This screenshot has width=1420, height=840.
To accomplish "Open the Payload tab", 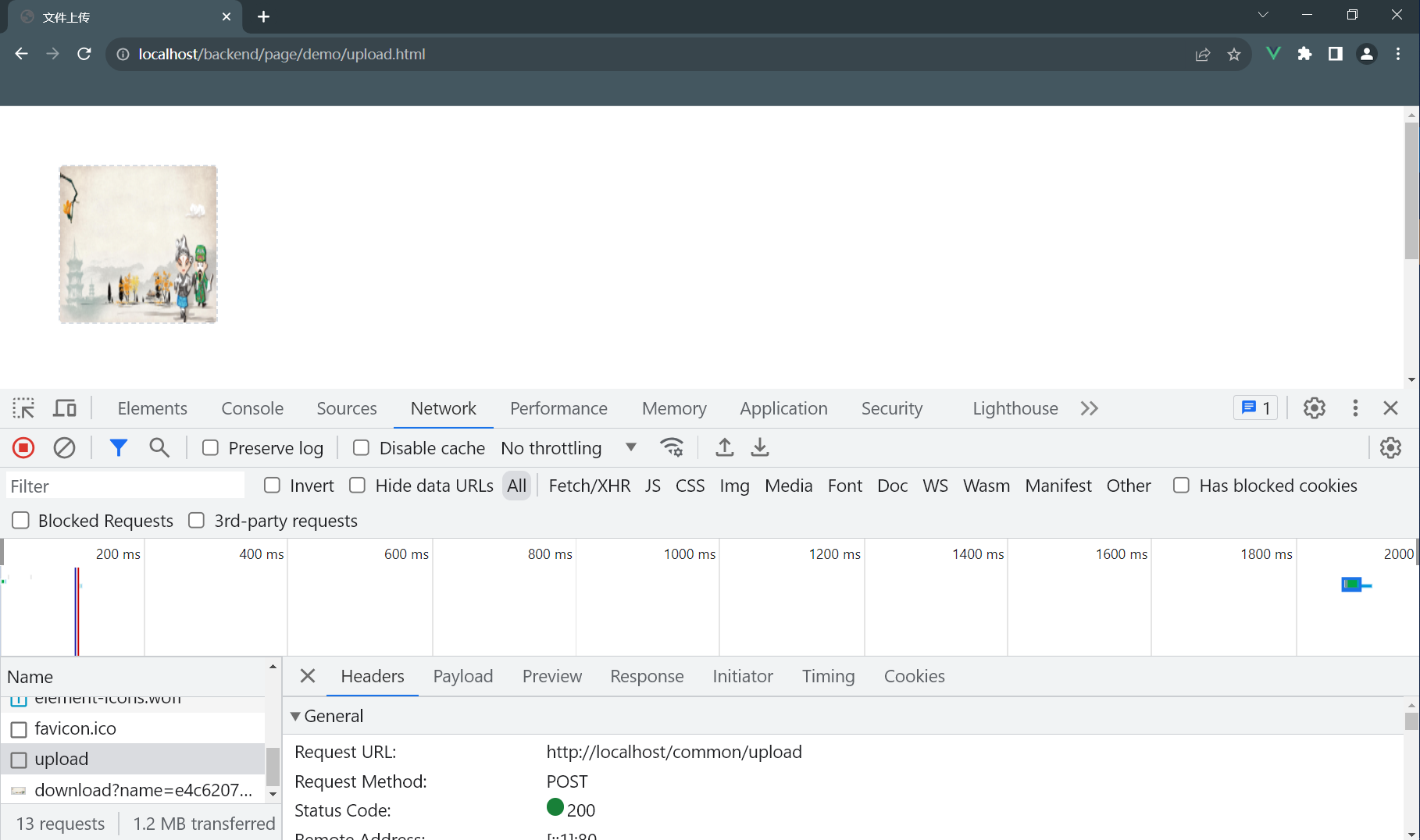I will pos(463,676).
